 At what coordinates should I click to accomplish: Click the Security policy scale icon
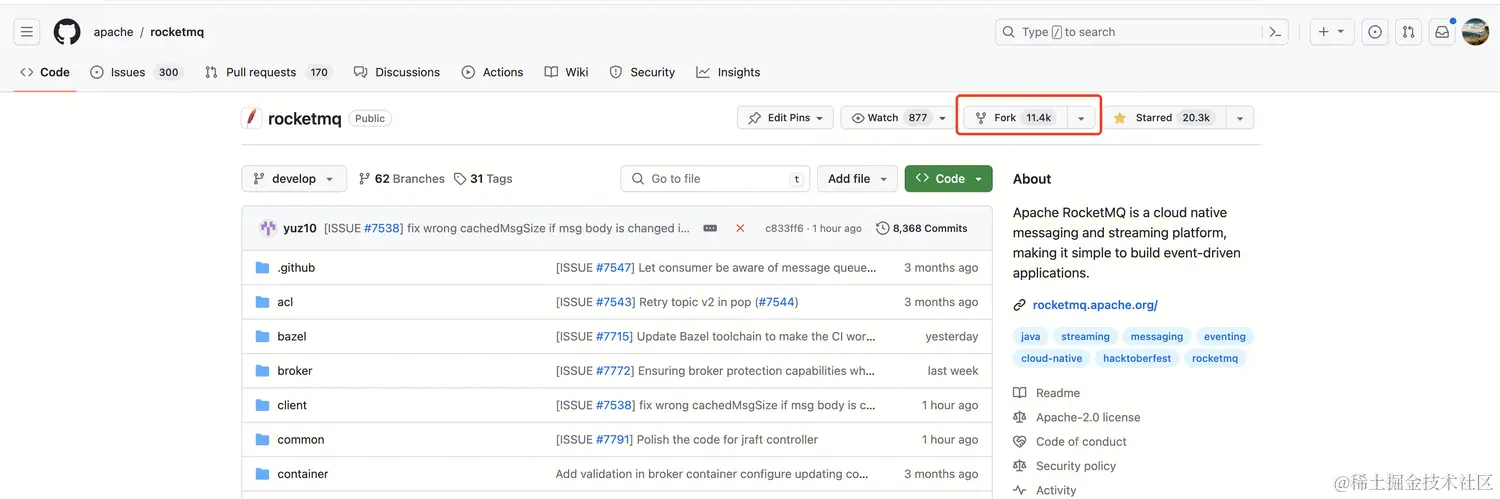point(1020,466)
